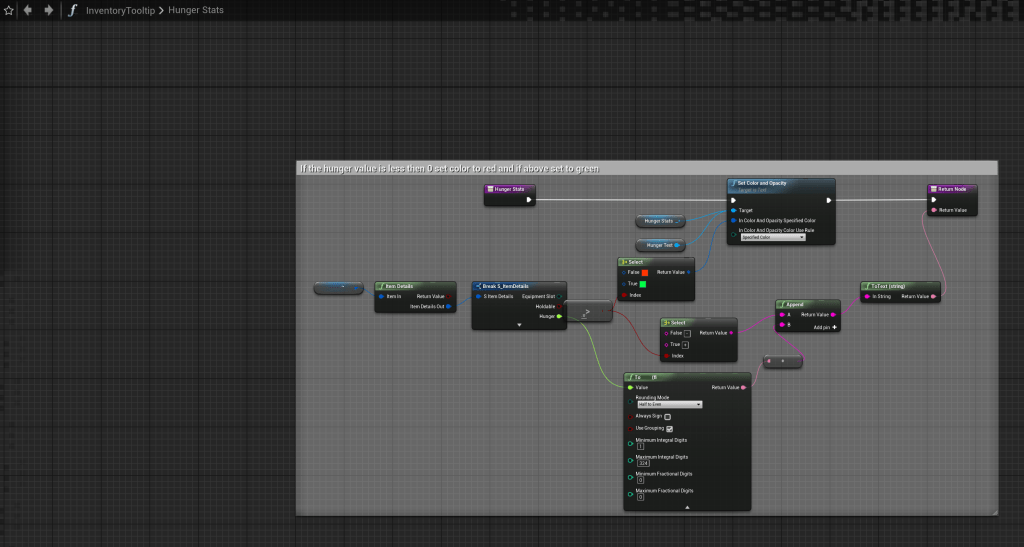
Task: Select the Item Details function node title
Action: [x=401, y=286]
